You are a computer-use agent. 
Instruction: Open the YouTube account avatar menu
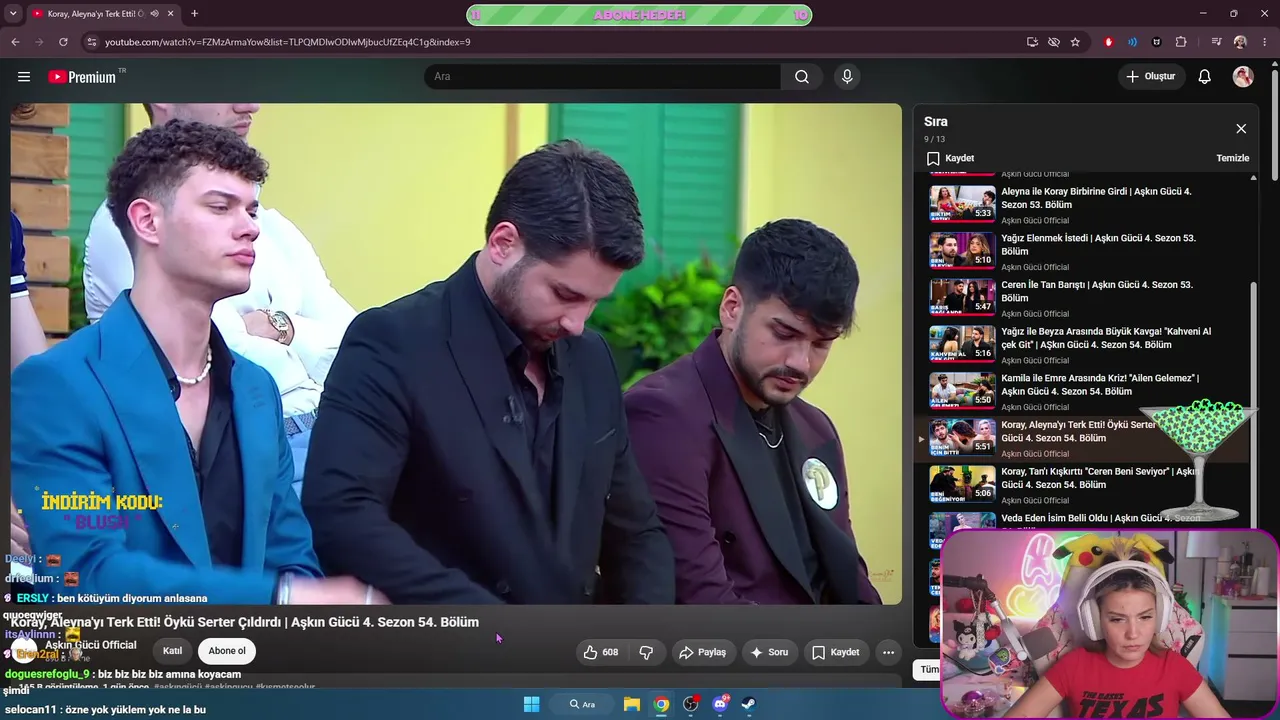click(x=1243, y=77)
